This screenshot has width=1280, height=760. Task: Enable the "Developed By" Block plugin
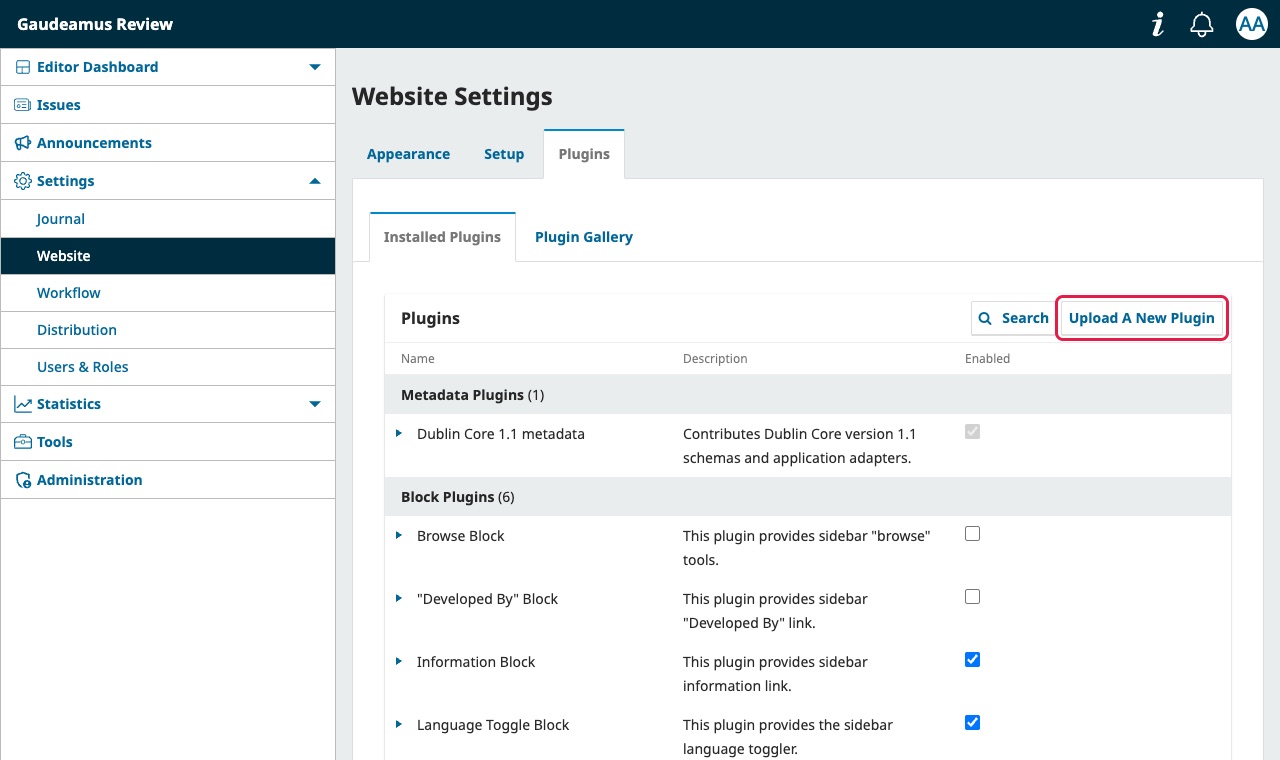[972, 597]
